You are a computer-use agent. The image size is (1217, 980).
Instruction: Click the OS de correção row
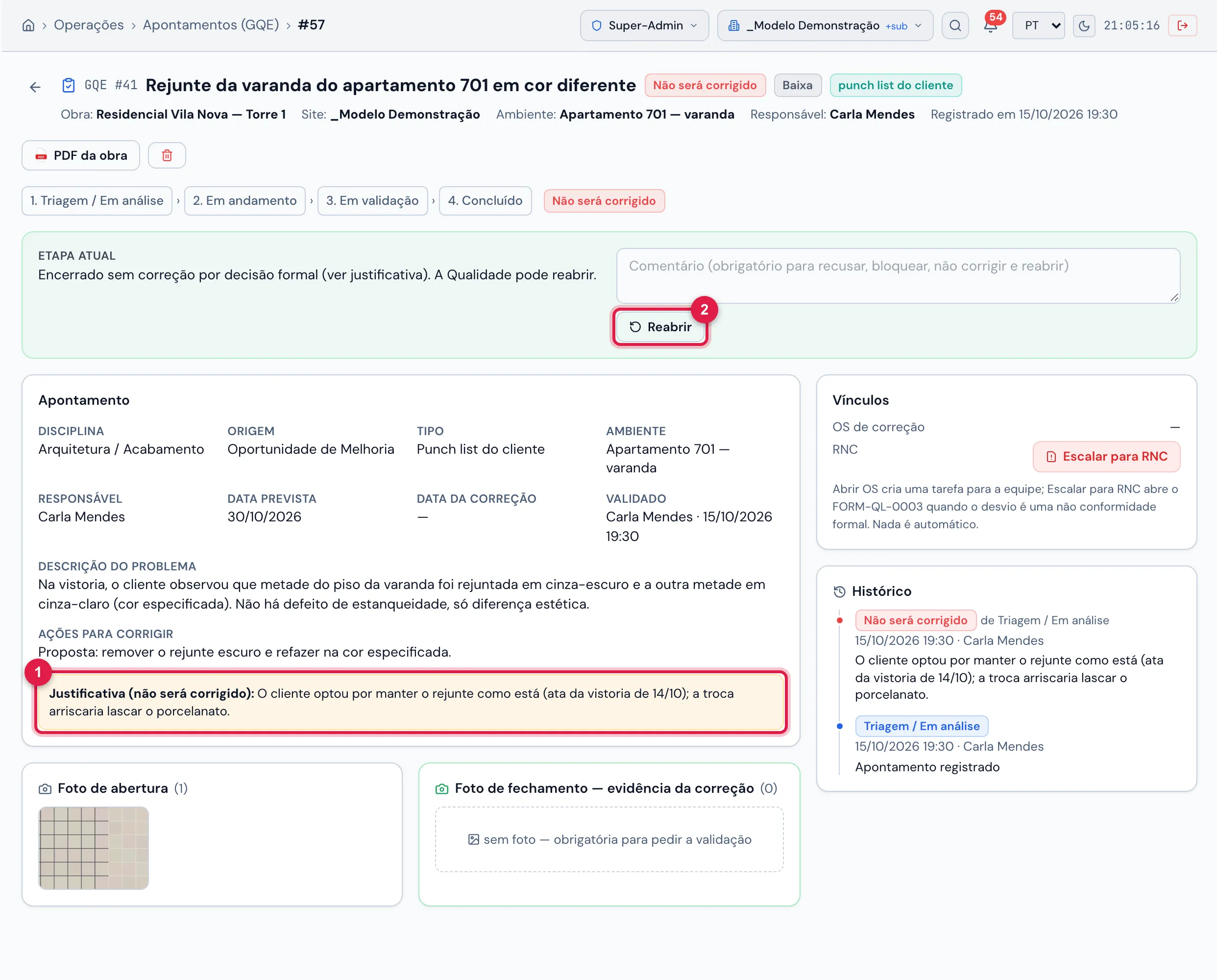pos(1006,427)
